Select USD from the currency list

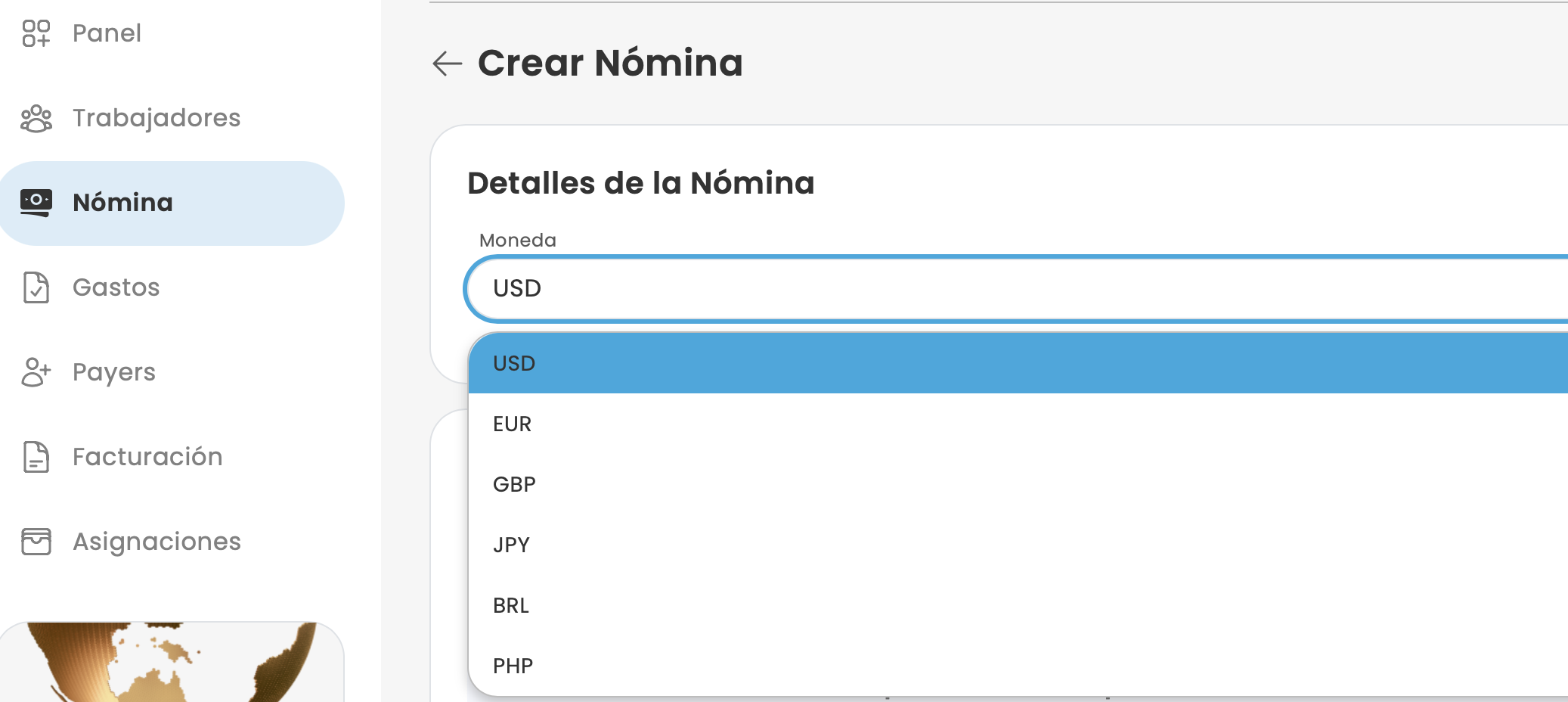coord(514,363)
